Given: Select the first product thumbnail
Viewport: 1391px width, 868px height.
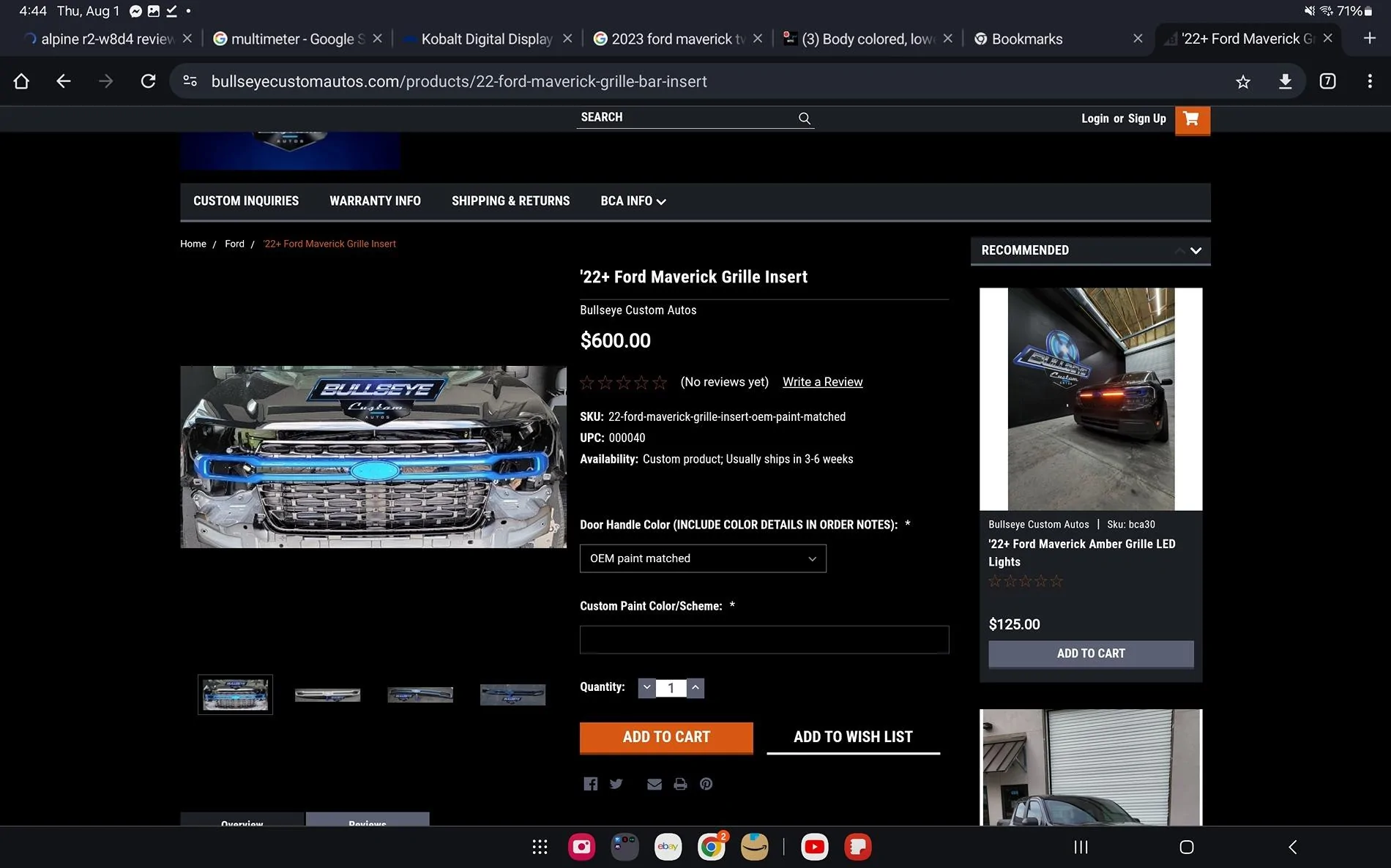Looking at the screenshot, I should click(235, 695).
